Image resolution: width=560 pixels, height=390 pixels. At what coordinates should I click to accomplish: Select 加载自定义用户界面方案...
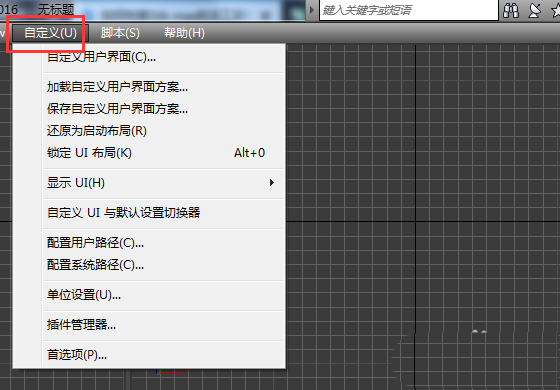pyautogui.click(x=164, y=86)
